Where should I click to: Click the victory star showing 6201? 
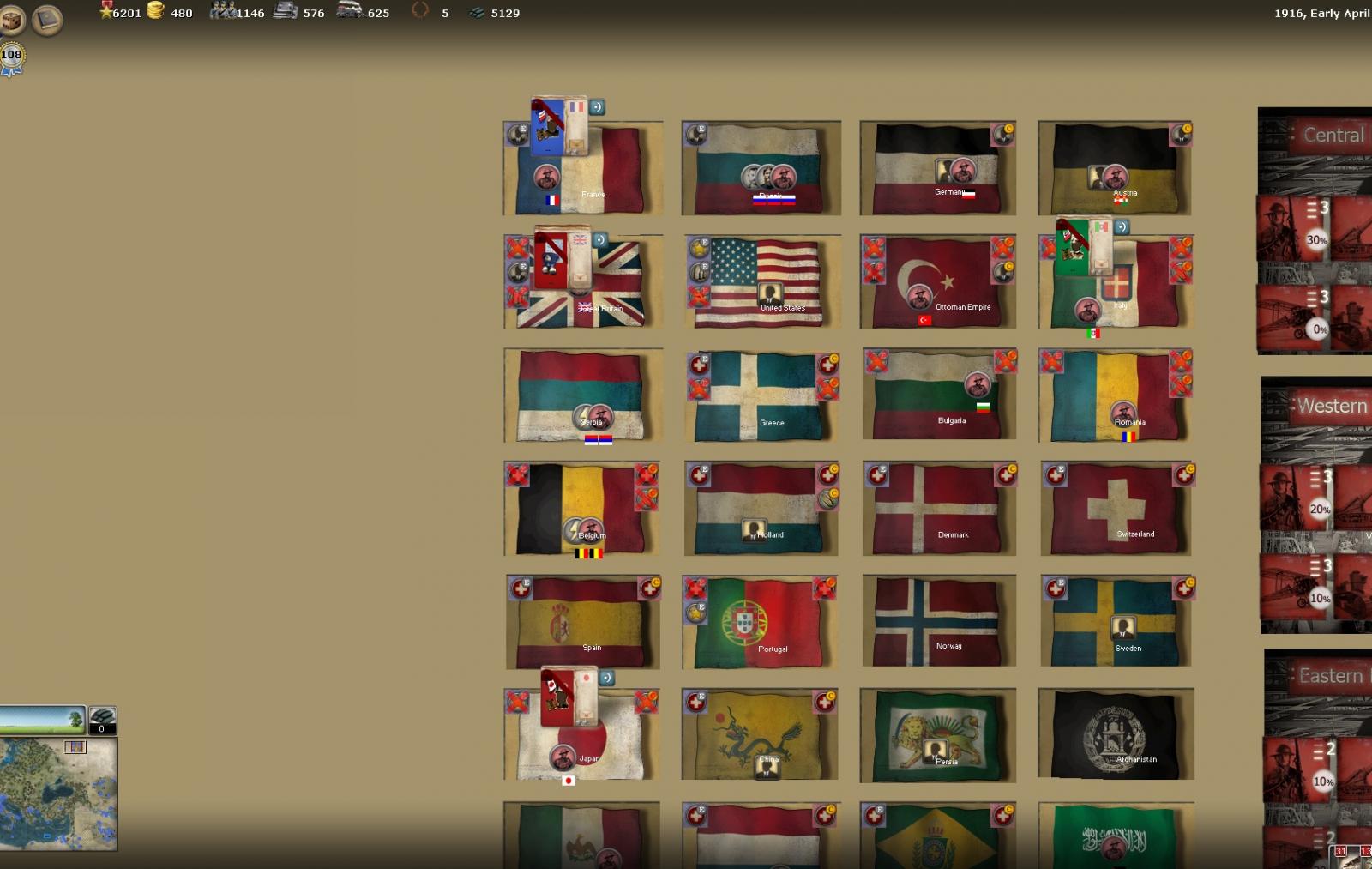click(x=106, y=11)
